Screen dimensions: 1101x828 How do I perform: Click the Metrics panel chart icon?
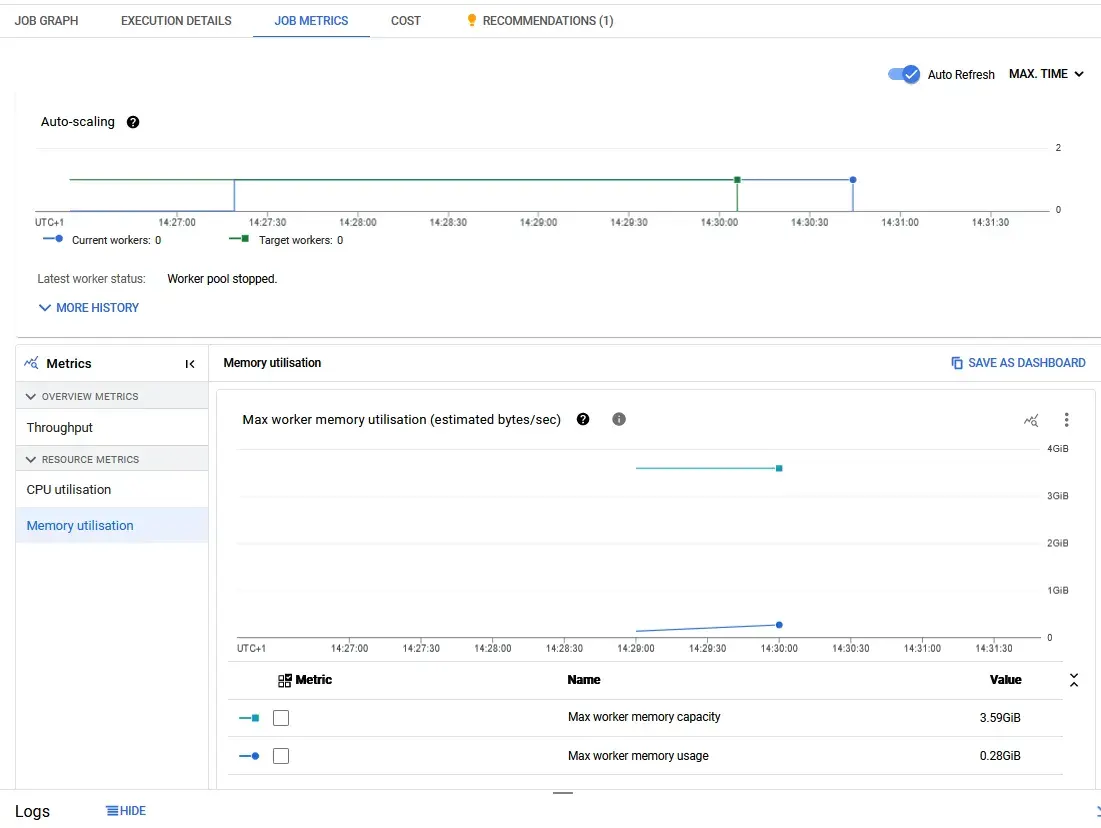coord(31,363)
